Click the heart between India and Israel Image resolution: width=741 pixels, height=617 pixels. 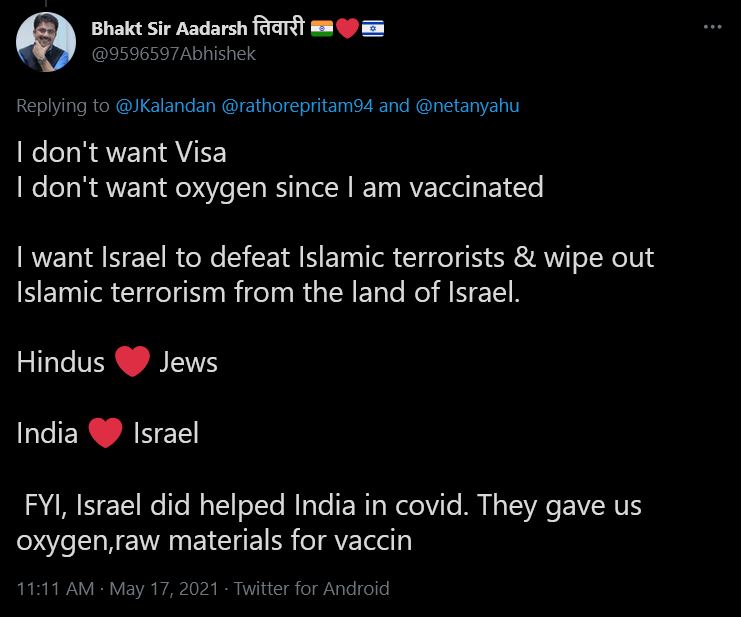click(x=105, y=433)
